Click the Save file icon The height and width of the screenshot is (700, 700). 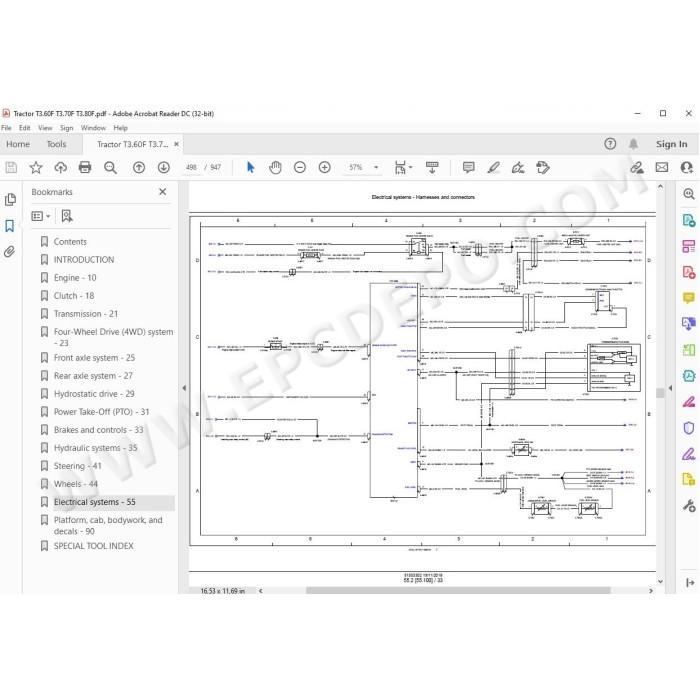tap(11, 167)
